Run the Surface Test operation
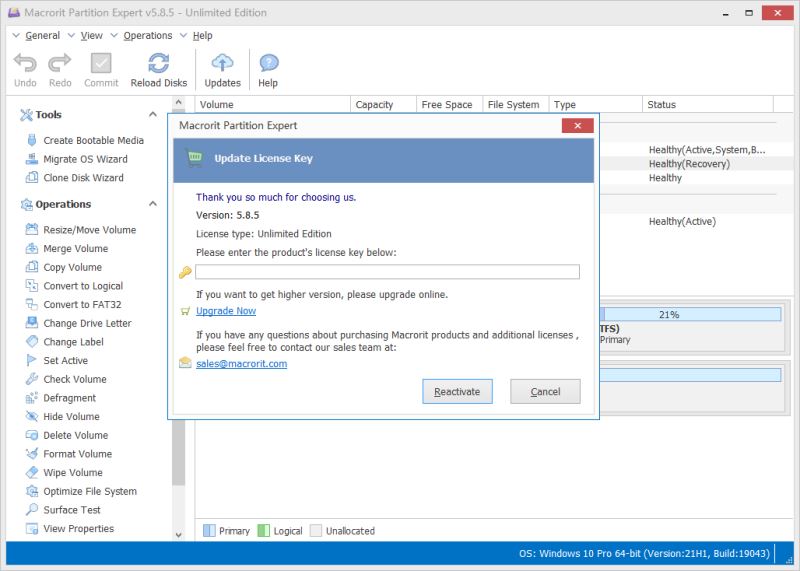This screenshot has width=800, height=571. click(72, 510)
